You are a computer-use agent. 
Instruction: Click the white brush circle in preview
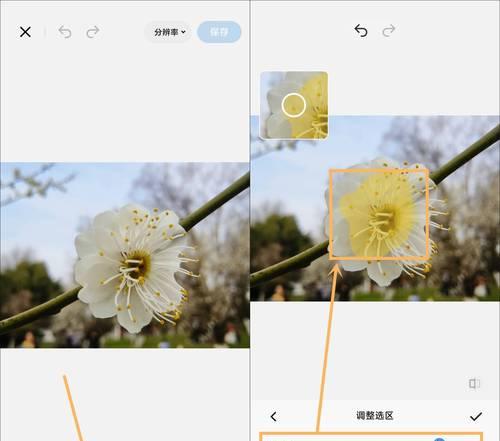[x=294, y=105]
